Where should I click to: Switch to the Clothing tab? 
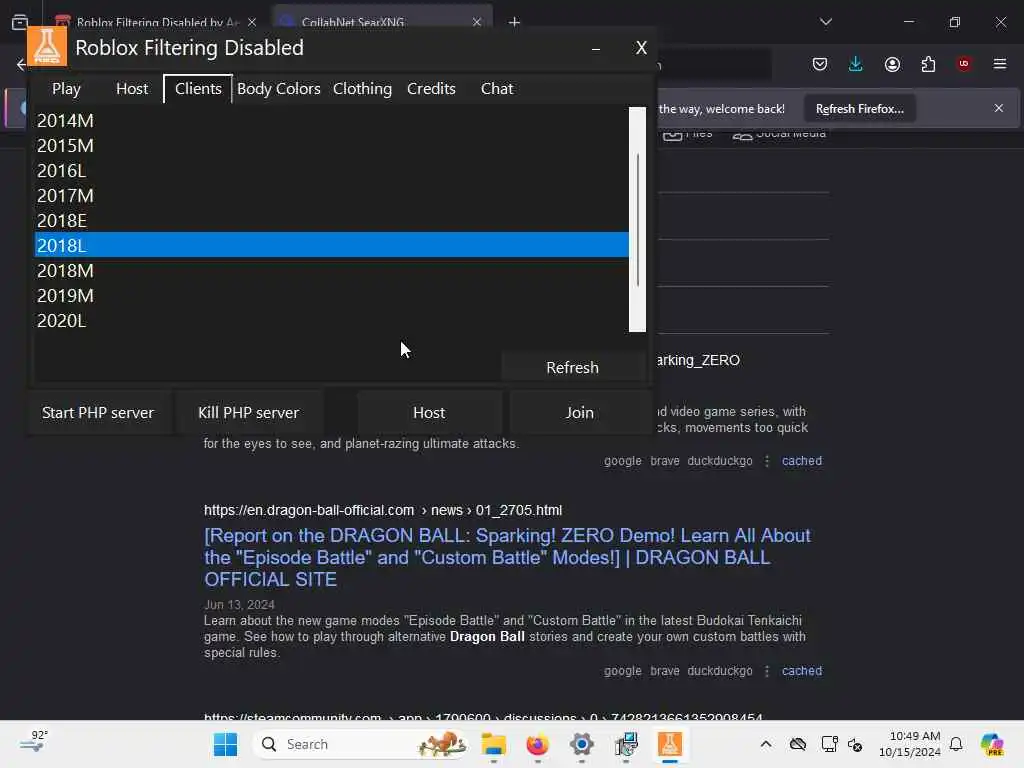pos(362,88)
